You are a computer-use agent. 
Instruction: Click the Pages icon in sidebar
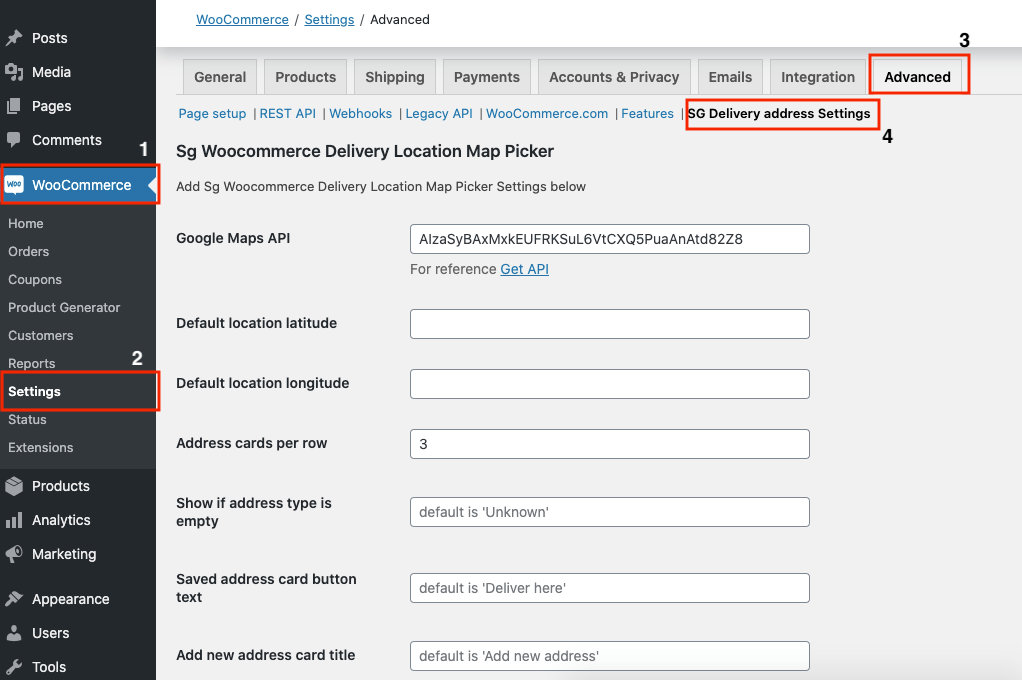pos(14,106)
